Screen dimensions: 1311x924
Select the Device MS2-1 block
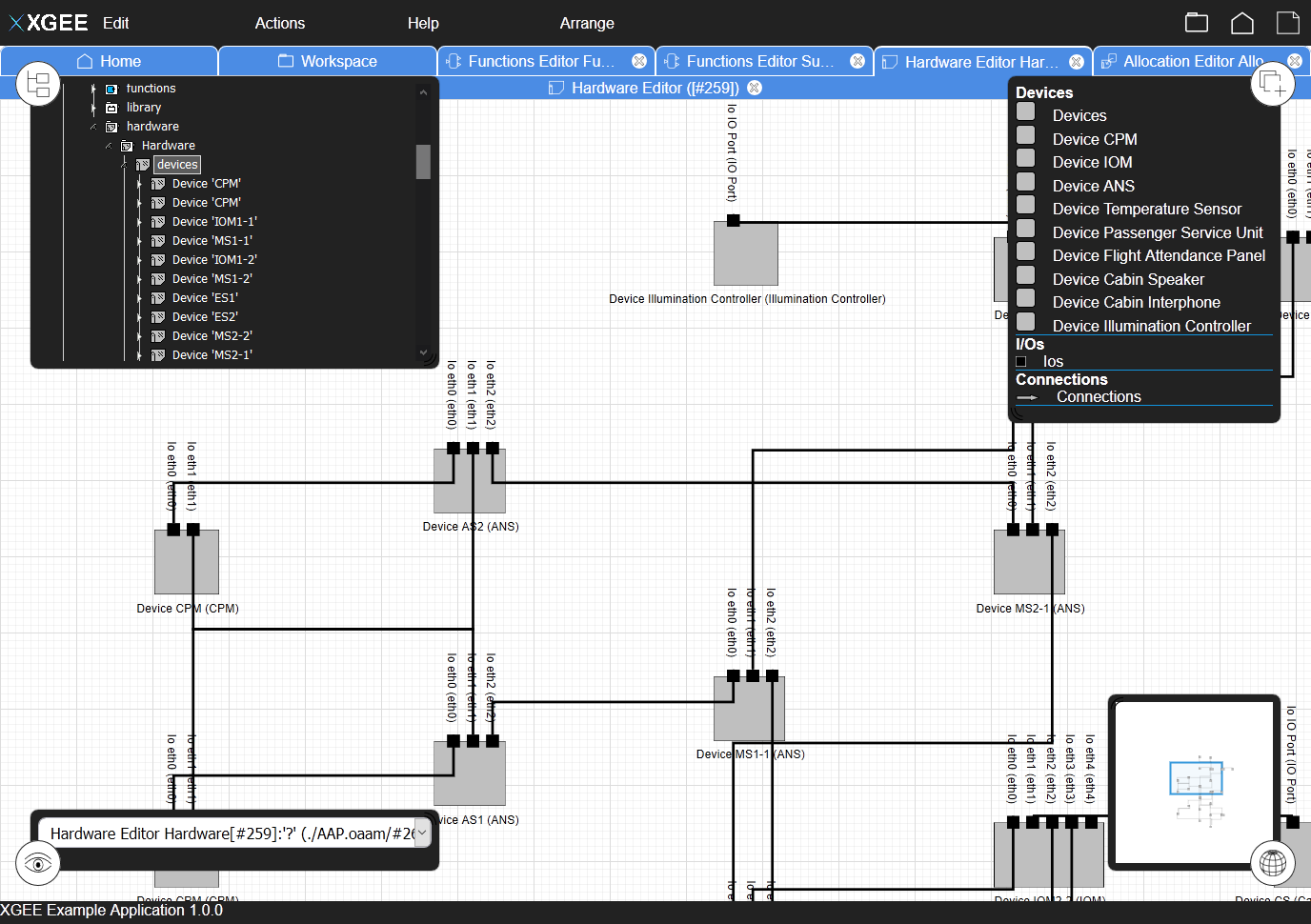[1029, 562]
